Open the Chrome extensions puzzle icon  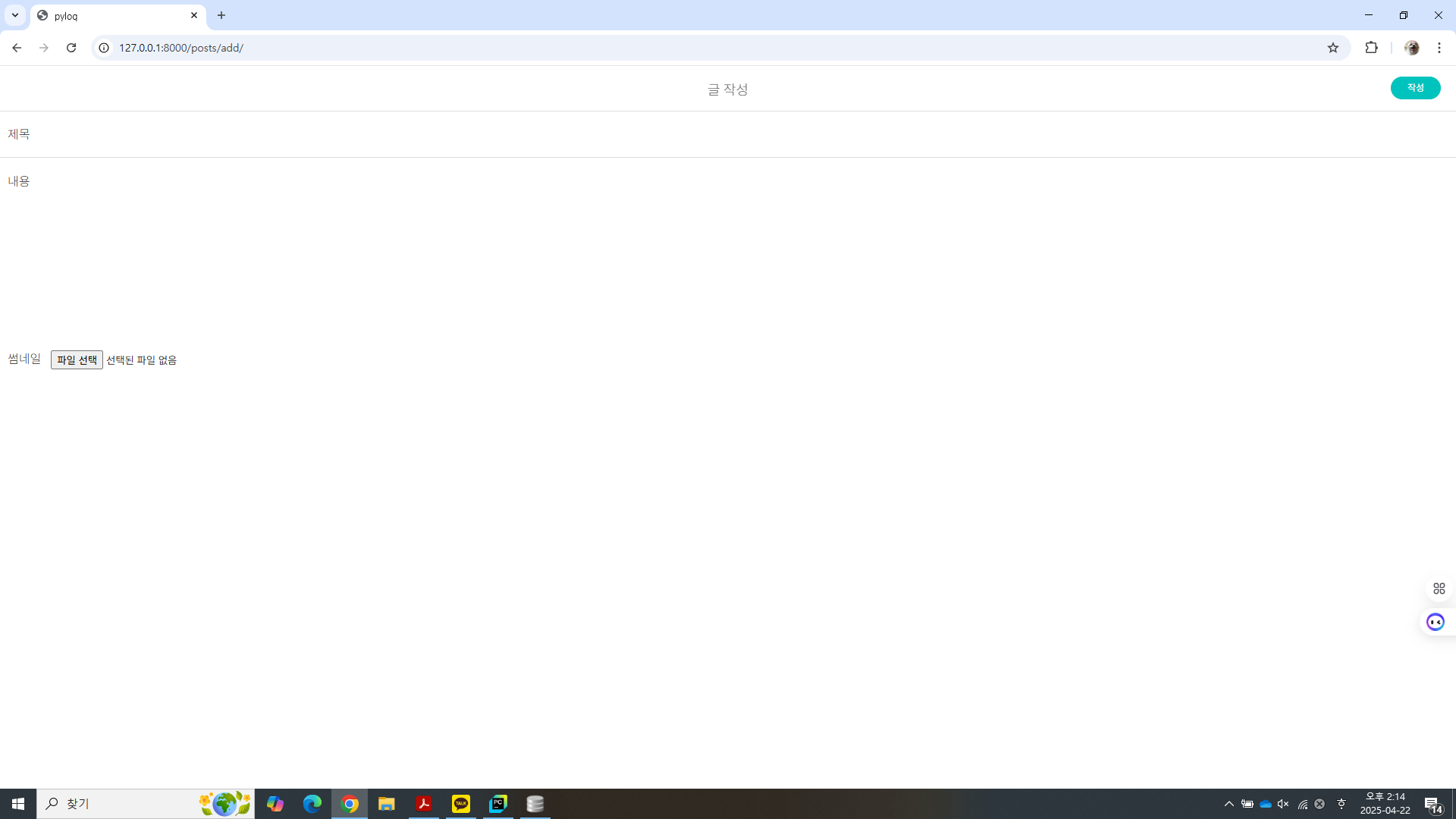coord(1371,48)
